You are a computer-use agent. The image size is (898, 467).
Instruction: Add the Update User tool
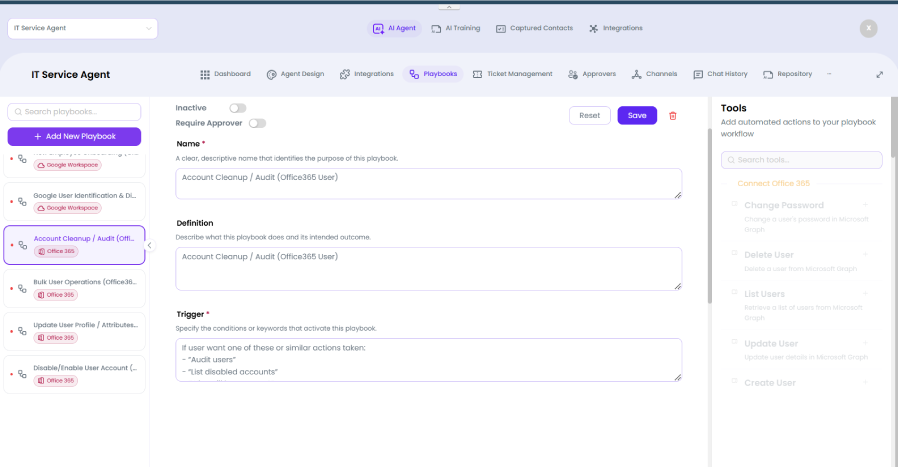865,343
